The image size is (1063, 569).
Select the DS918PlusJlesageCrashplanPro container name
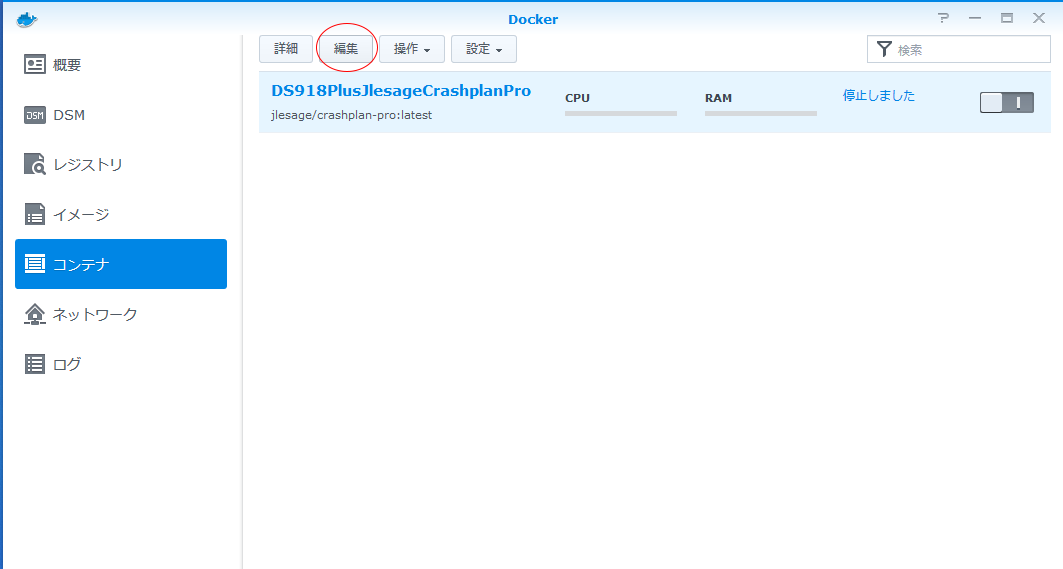(401, 91)
